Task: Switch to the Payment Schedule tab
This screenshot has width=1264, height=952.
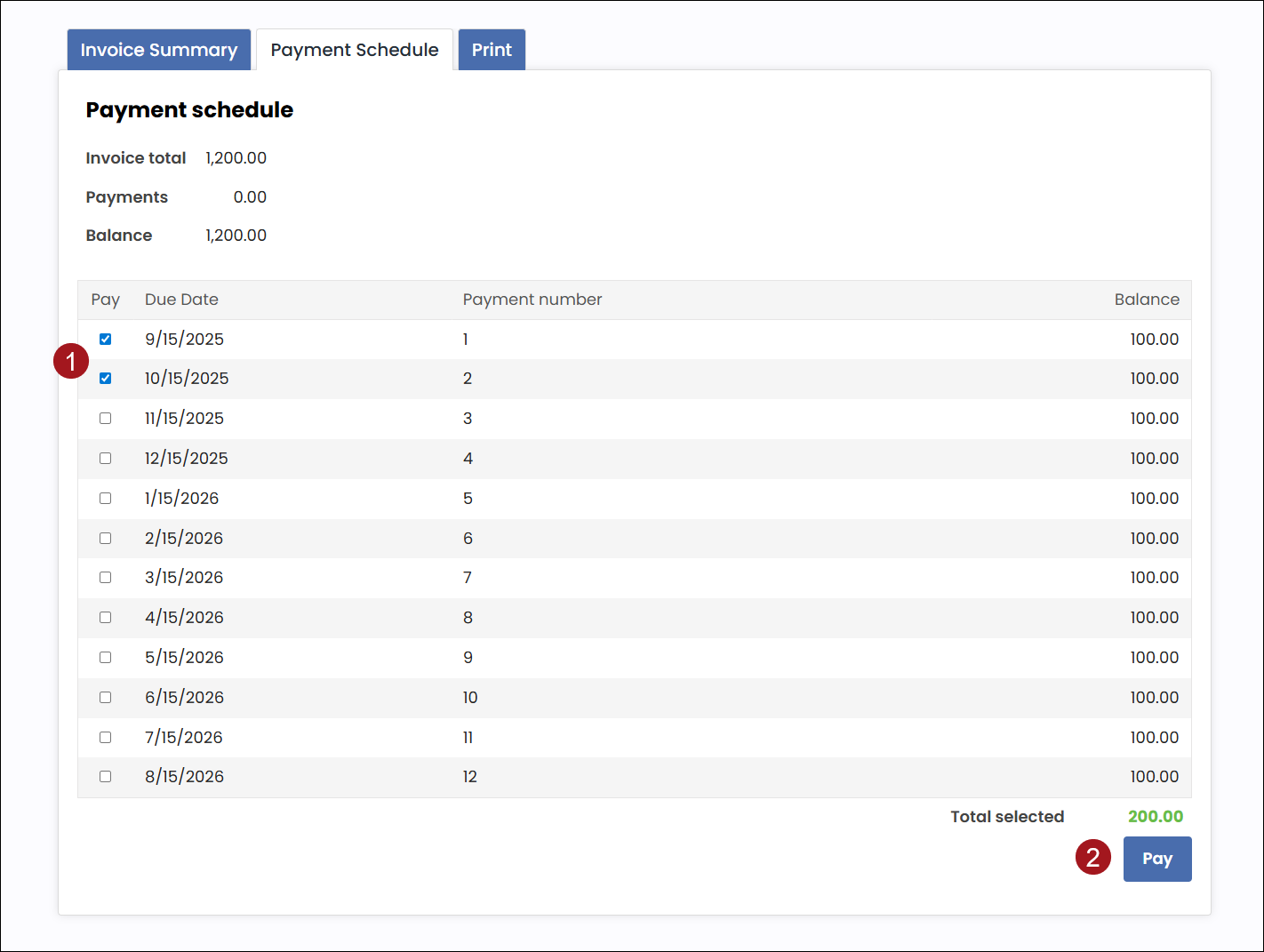Action: [x=354, y=50]
